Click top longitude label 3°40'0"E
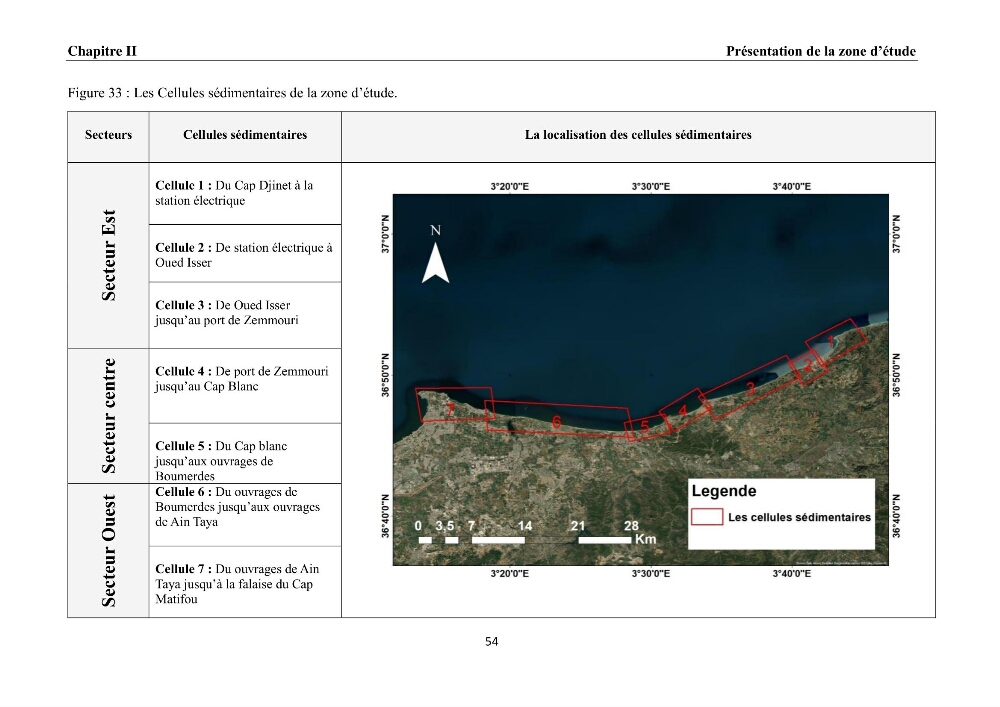The image size is (1000, 707). (x=791, y=187)
